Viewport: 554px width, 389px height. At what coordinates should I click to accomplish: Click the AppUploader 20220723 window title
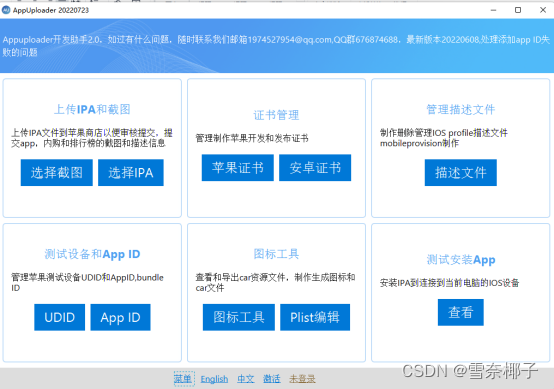[x=51, y=10]
